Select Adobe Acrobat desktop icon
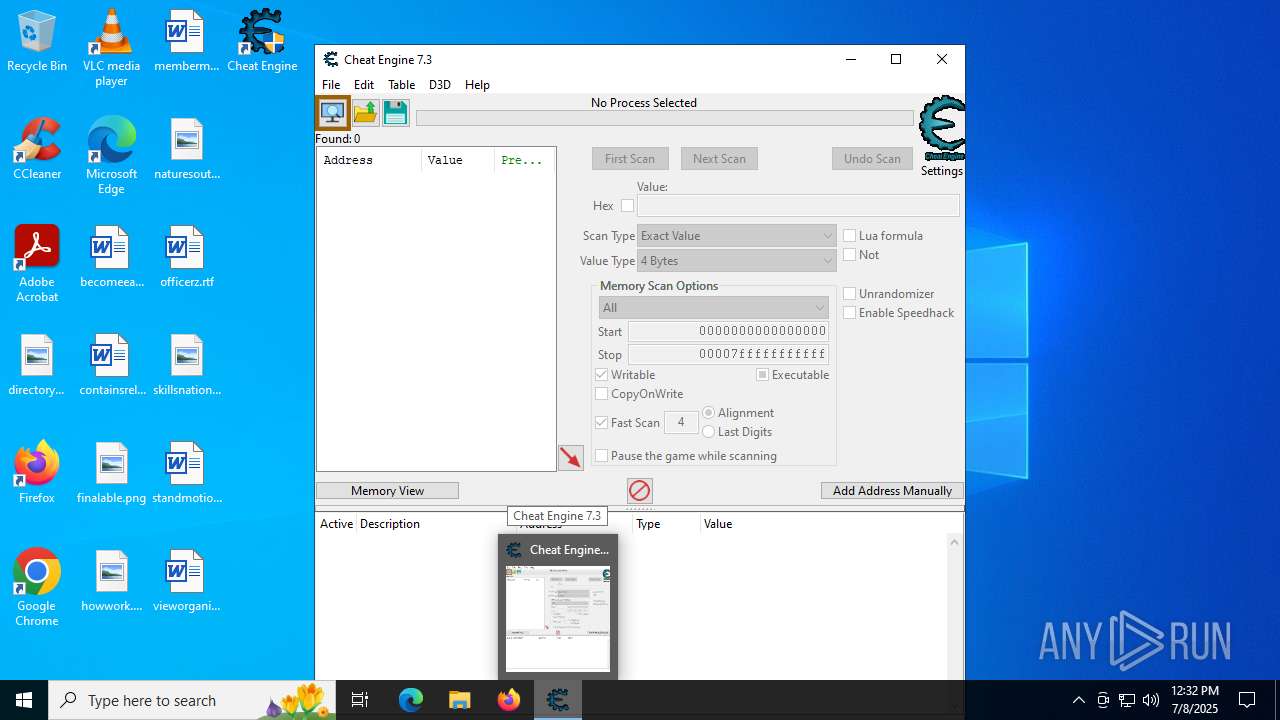 point(37,265)
